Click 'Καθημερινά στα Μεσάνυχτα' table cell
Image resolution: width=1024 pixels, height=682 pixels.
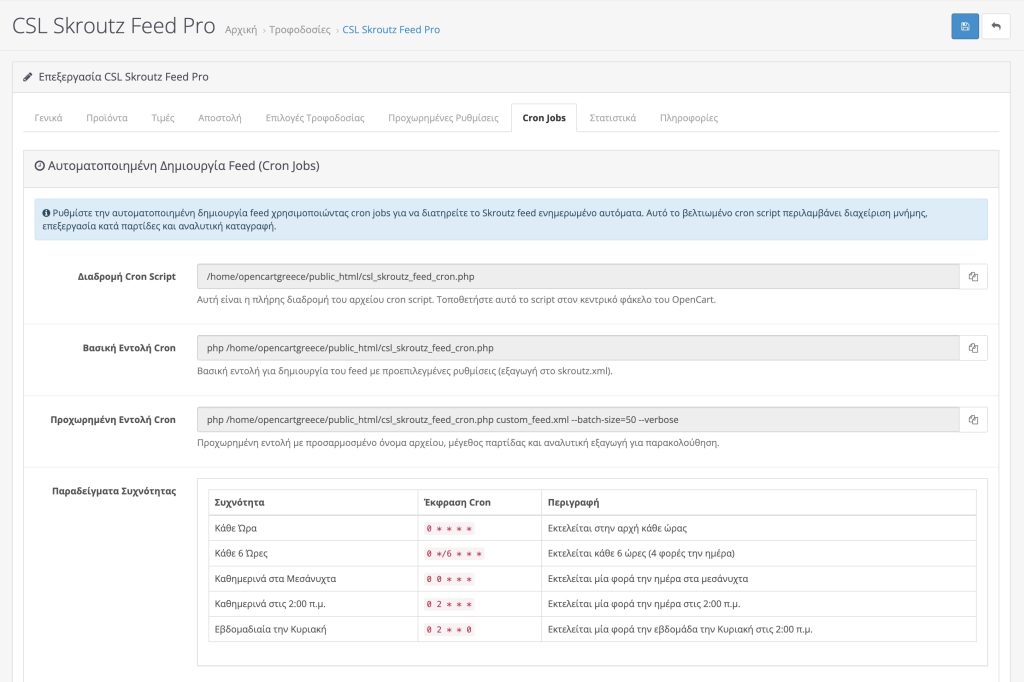pyautogui.click(x=313, y=579)
